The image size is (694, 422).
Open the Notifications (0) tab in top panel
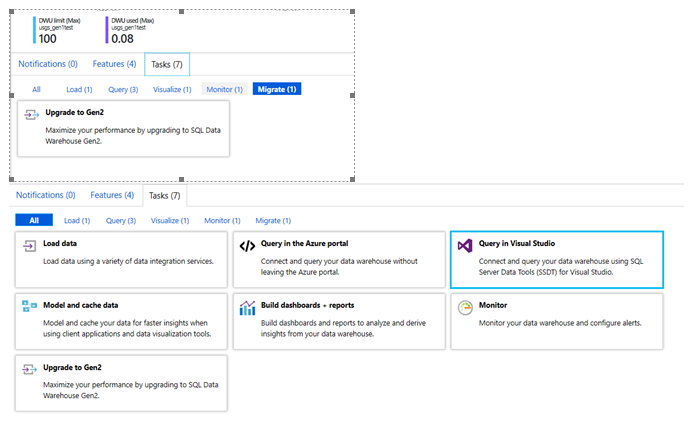point(48,64)
